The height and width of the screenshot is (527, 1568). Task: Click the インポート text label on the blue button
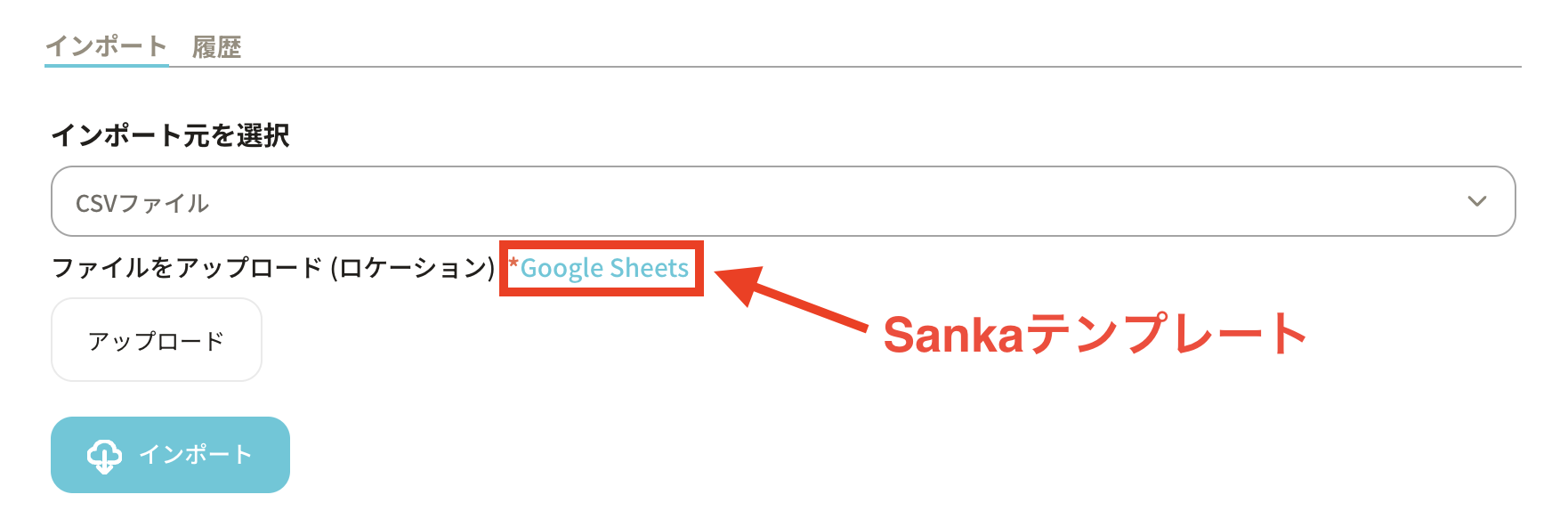(196, 455)
